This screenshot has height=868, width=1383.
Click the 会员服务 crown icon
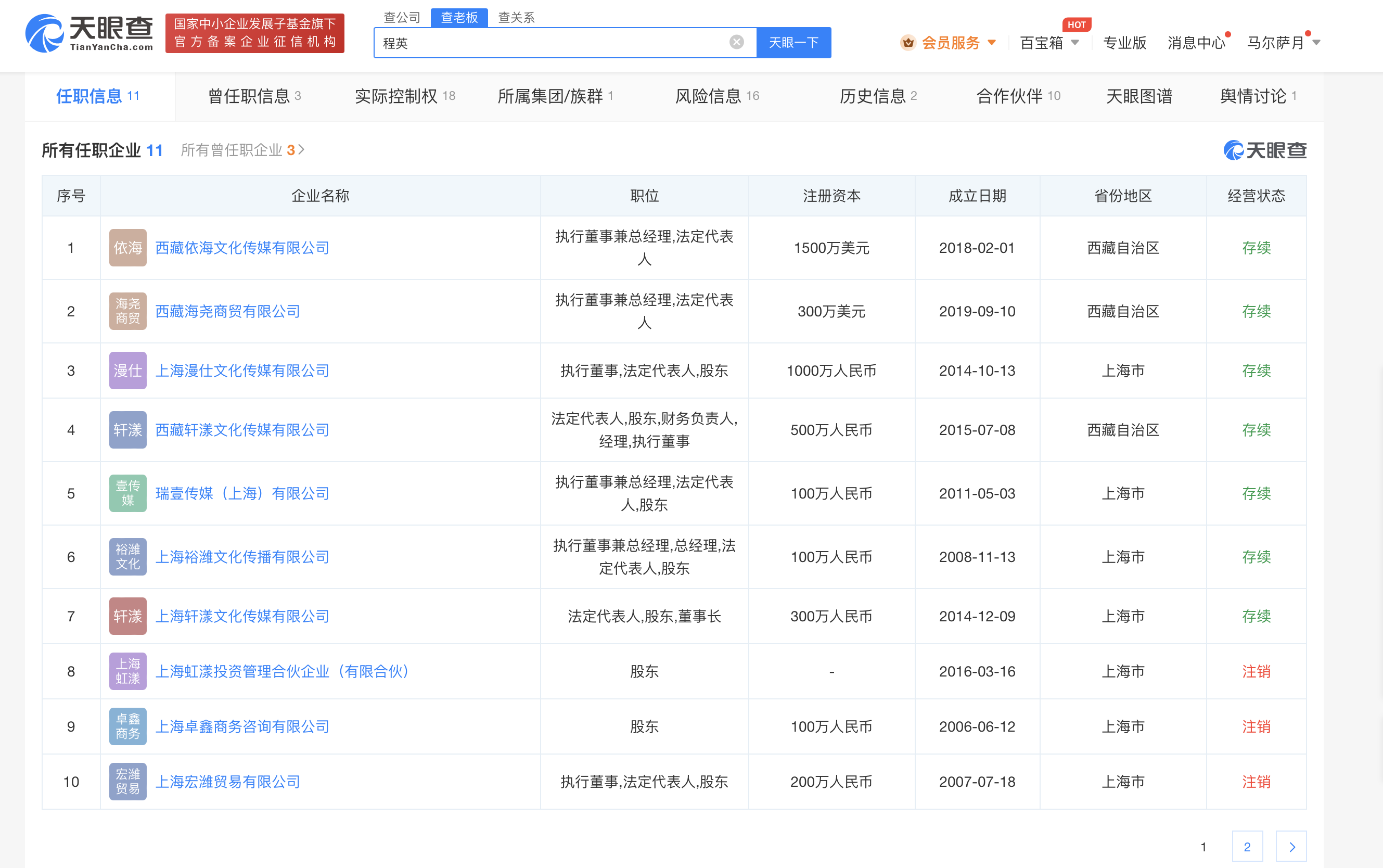point(907,43)
